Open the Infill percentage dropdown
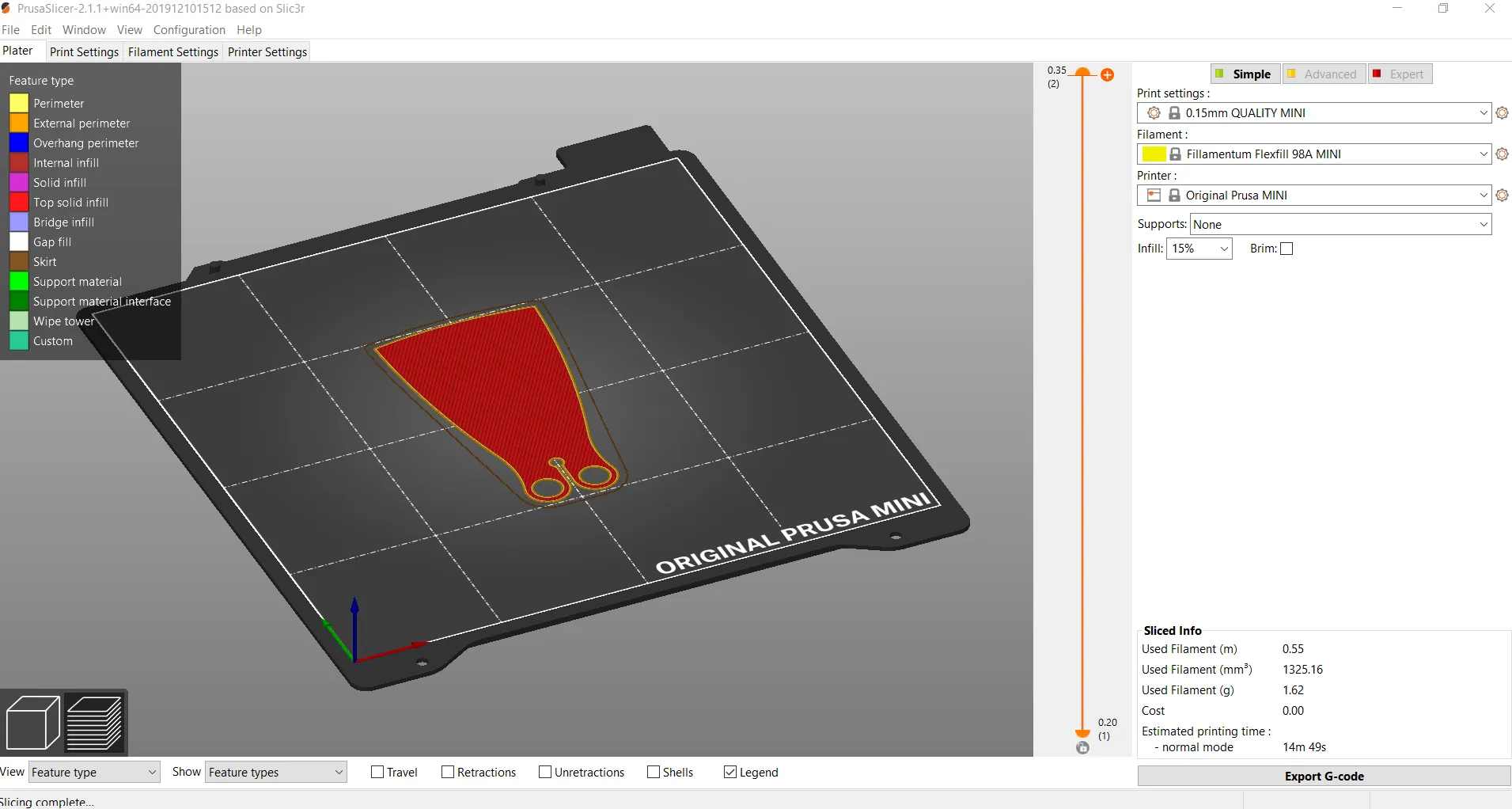The image size is (1512, 809). [x=1199, y=249]
